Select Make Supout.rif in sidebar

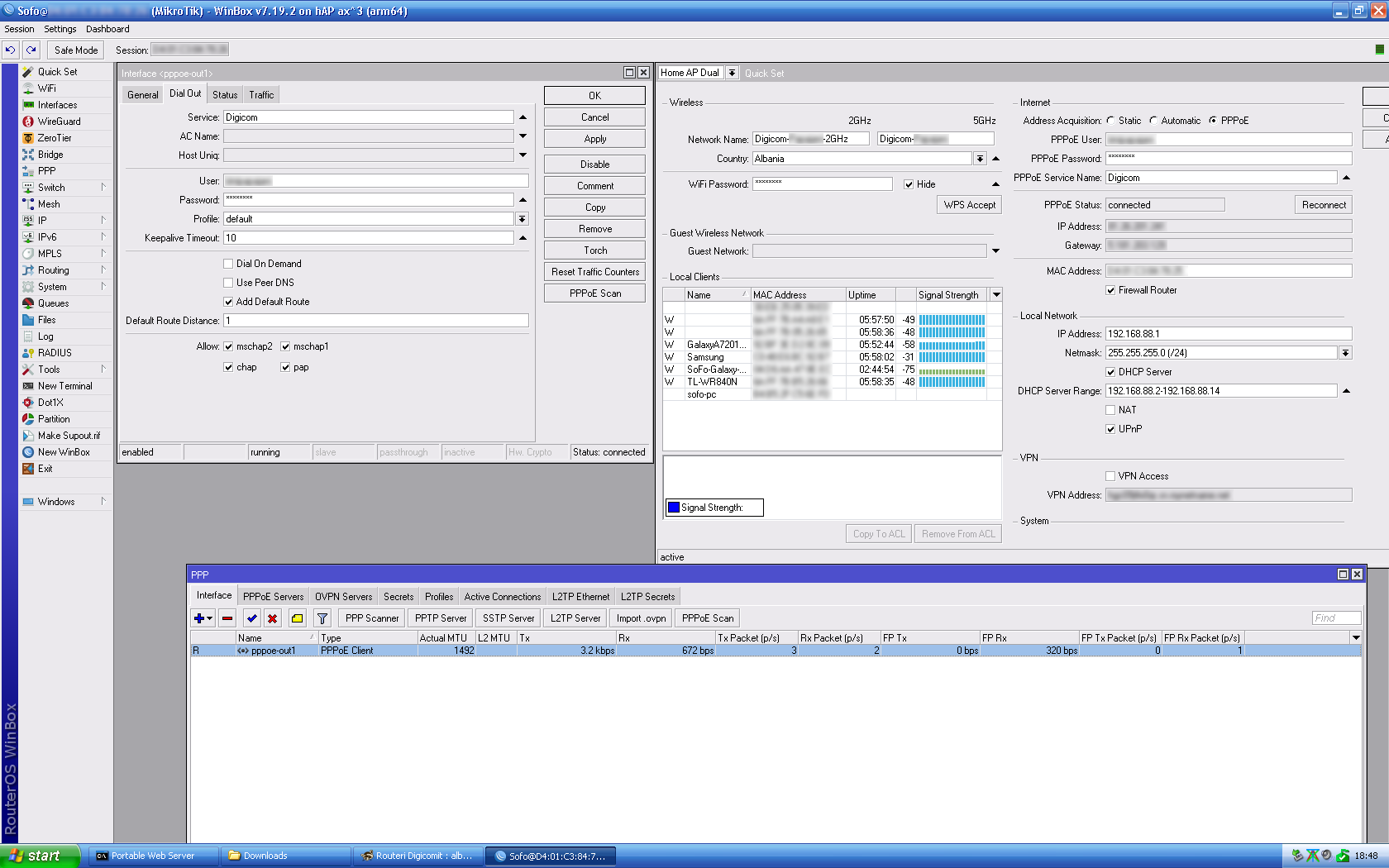[x=69, y=436]
